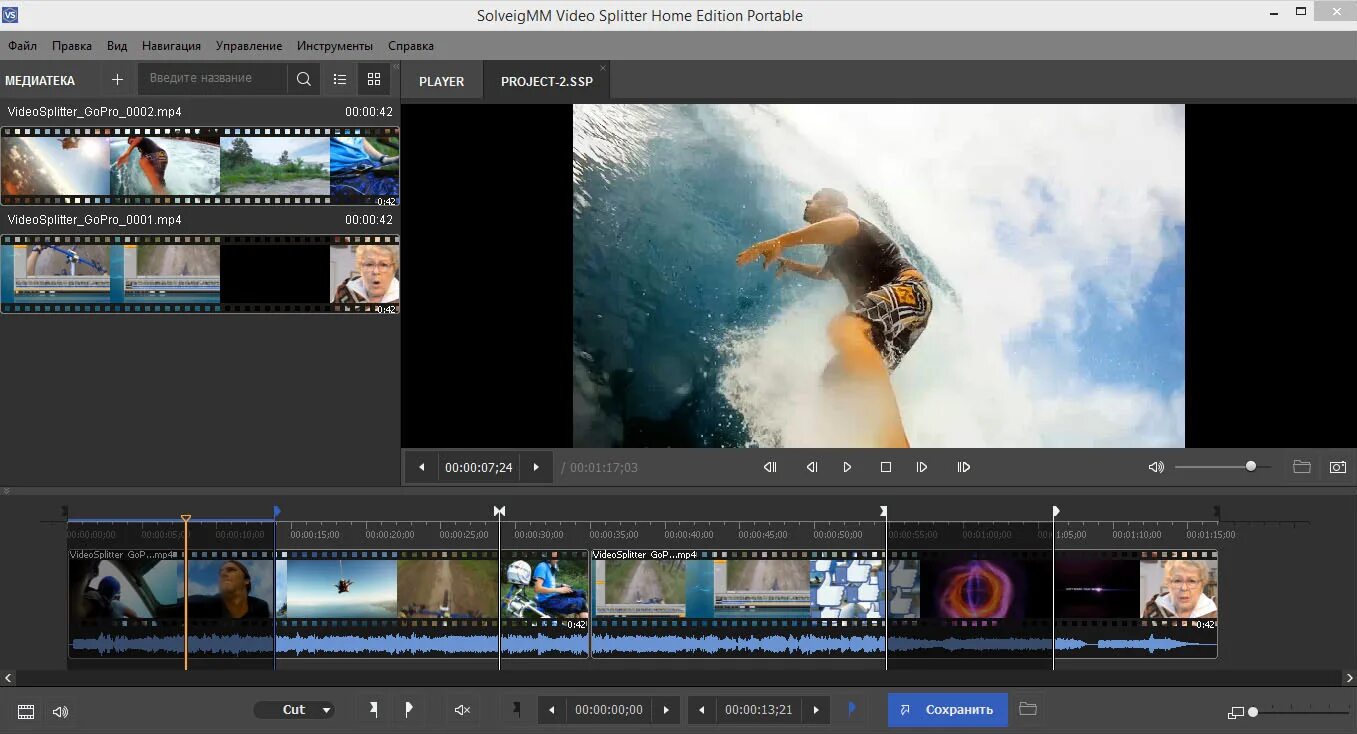Click the blue segment-end marker icon

pos(852,709)
